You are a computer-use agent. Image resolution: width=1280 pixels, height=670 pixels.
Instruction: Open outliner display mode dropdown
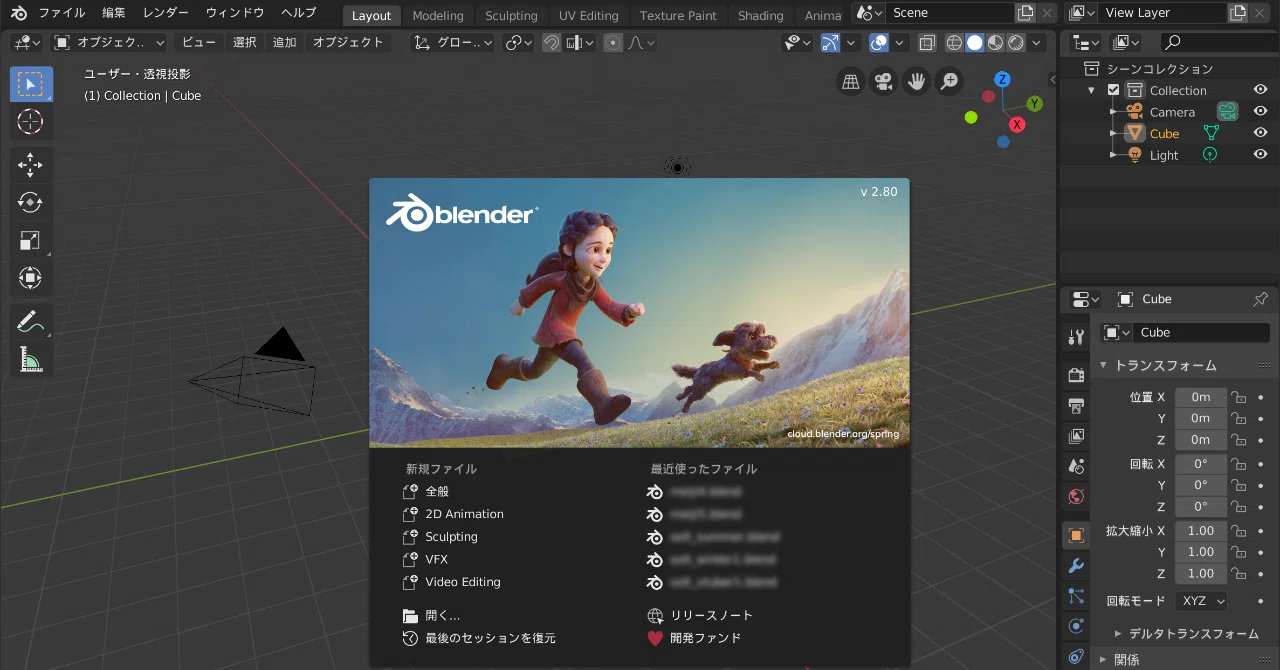click(x=1126, y=43)
